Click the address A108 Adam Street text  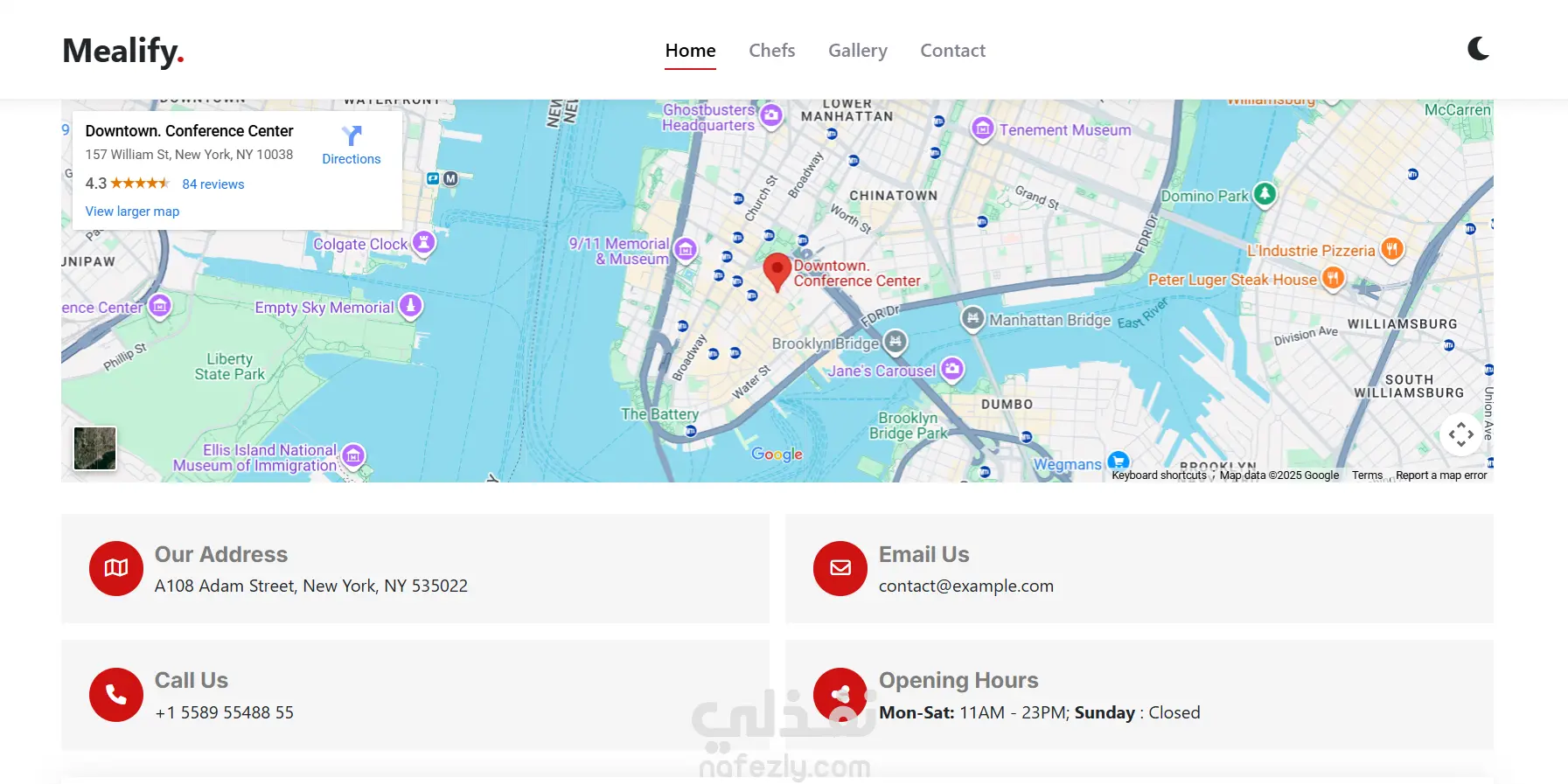point(311,586)
